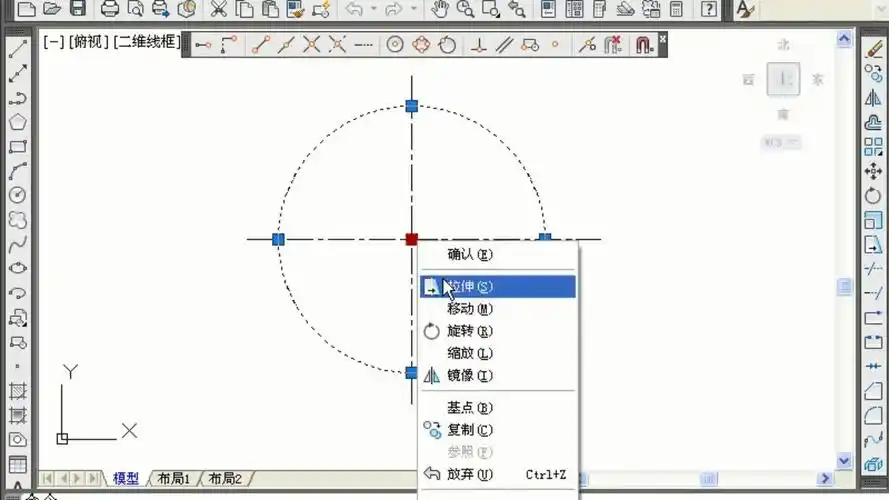Select the Ellipse draw tool
This screenshot has width=889, height=500.
tap(18, 268)
